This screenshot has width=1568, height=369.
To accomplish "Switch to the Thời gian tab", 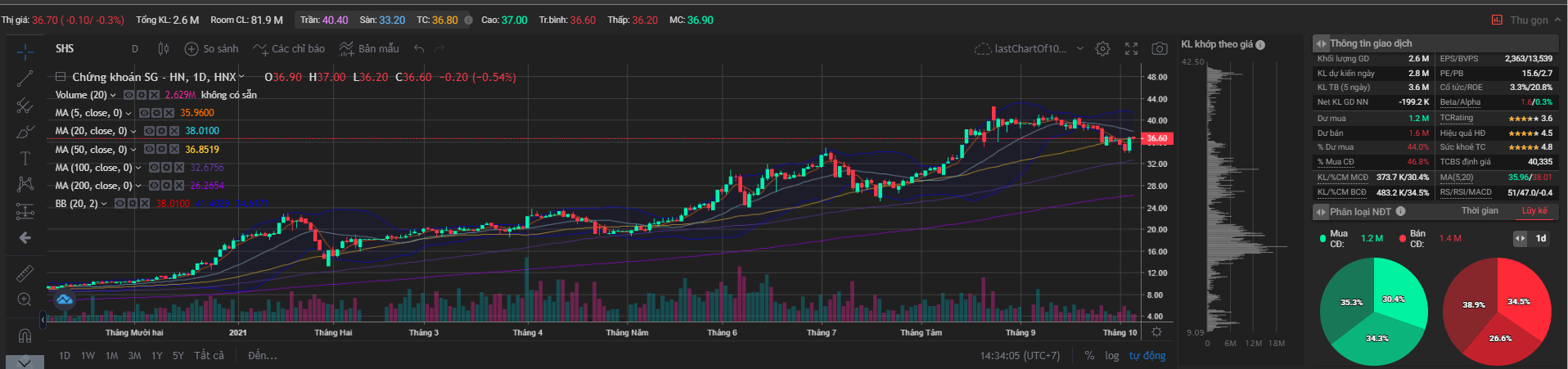I will (1480, 211).
